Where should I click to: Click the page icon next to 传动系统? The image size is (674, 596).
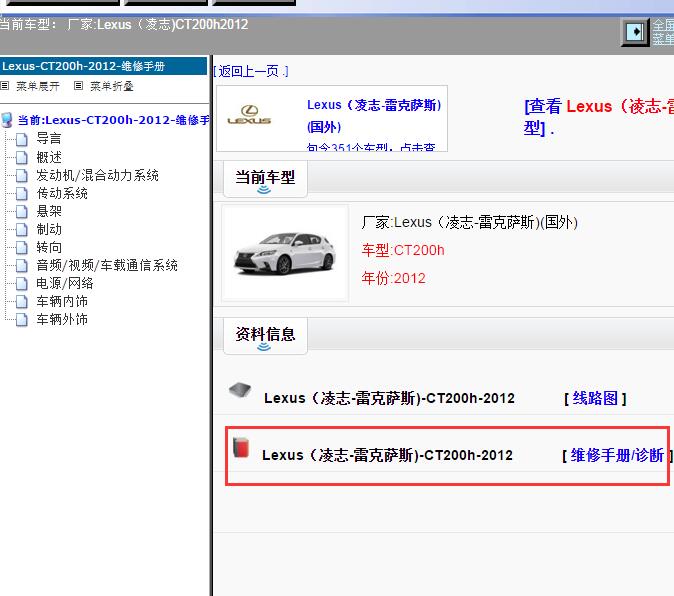pos(21,193)
